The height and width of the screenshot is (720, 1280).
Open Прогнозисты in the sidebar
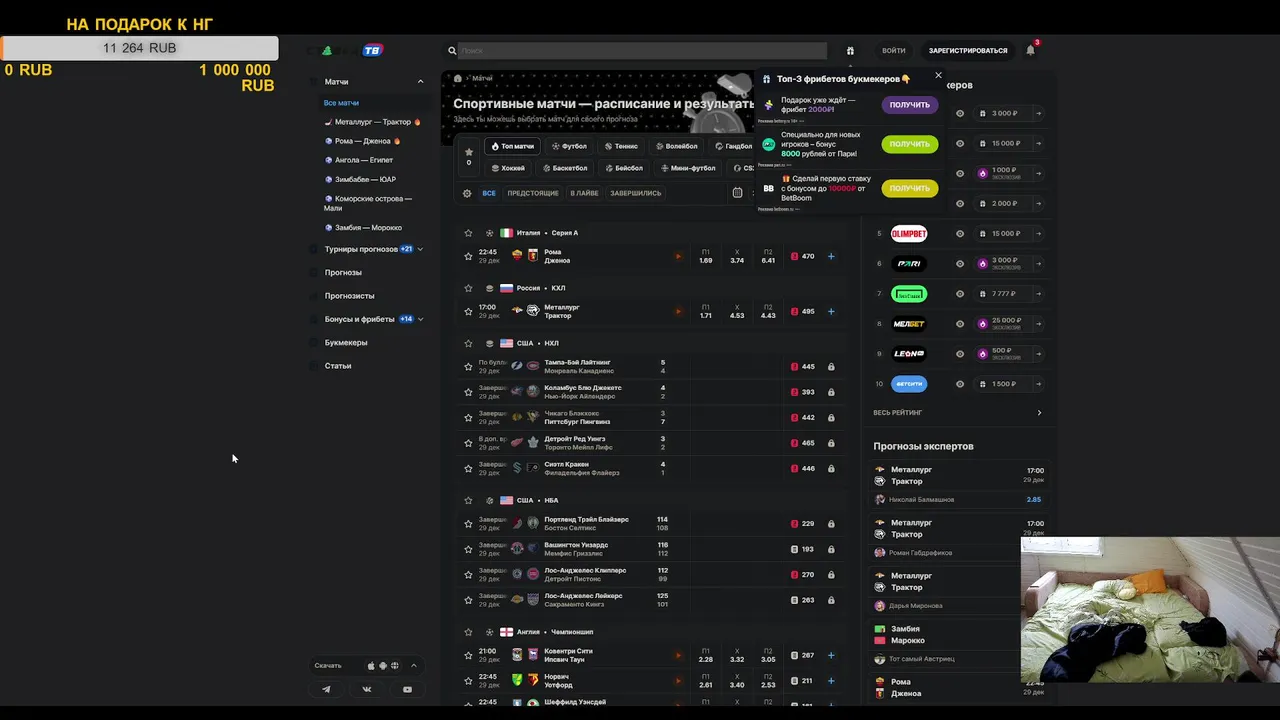click(x=350, y=296)
